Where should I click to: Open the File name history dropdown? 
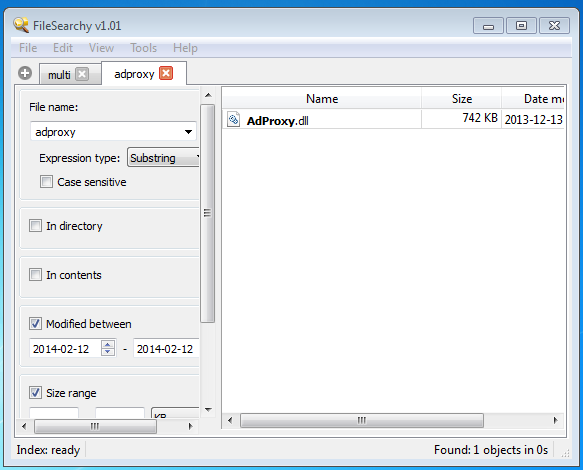click(189, 132)
